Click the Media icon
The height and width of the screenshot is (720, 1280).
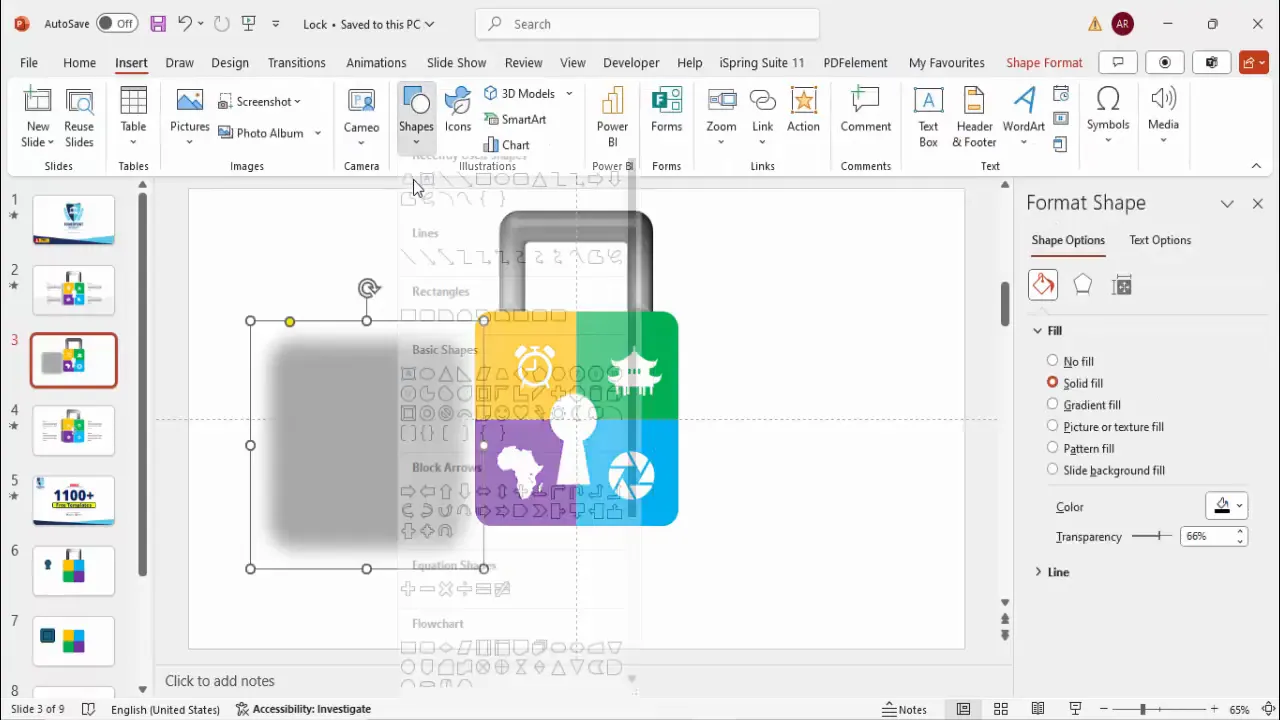tap(1163, 99)
